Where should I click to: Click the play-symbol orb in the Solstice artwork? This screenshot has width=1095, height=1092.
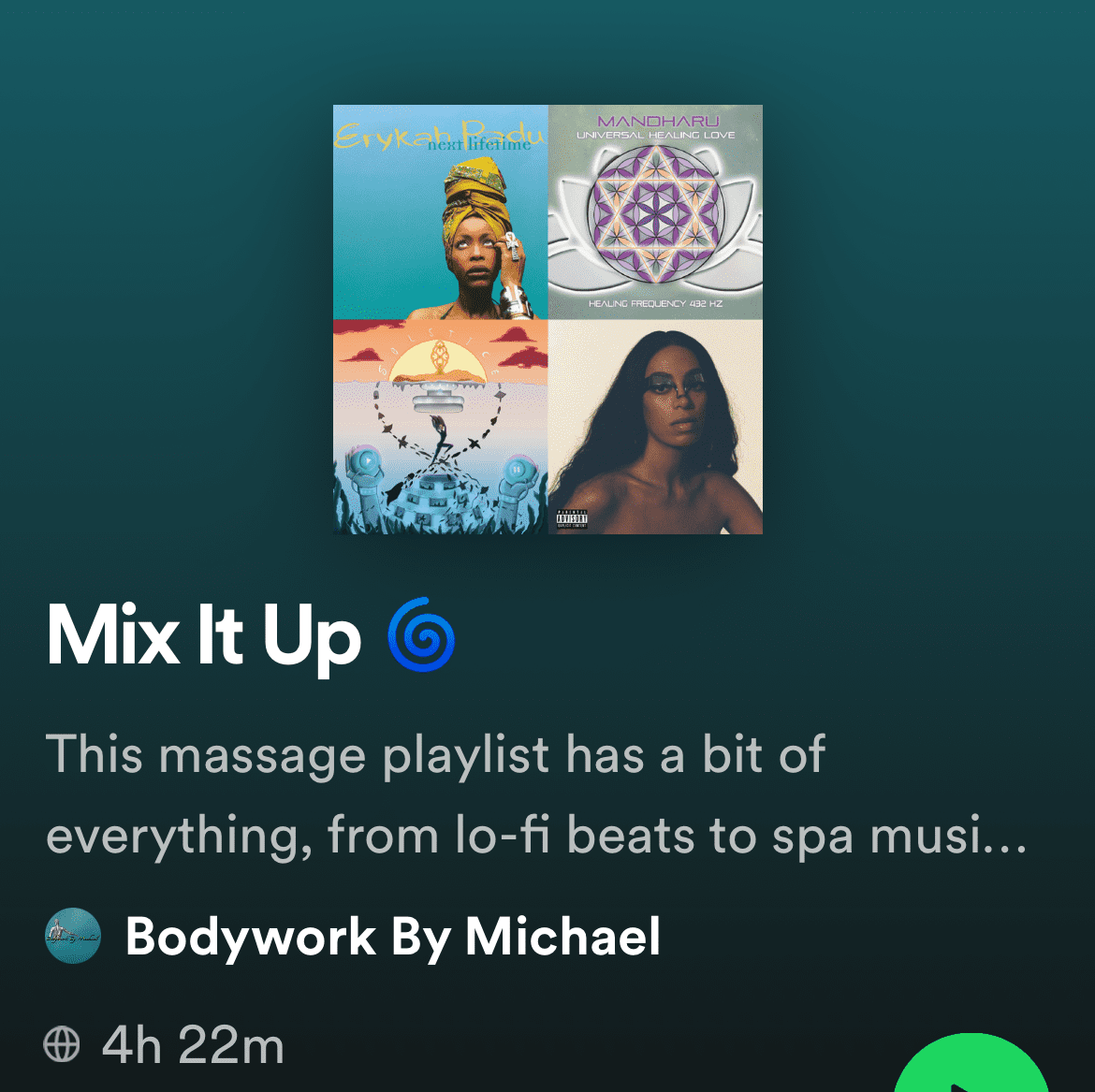pyautogui.click(x=367, y=460)
